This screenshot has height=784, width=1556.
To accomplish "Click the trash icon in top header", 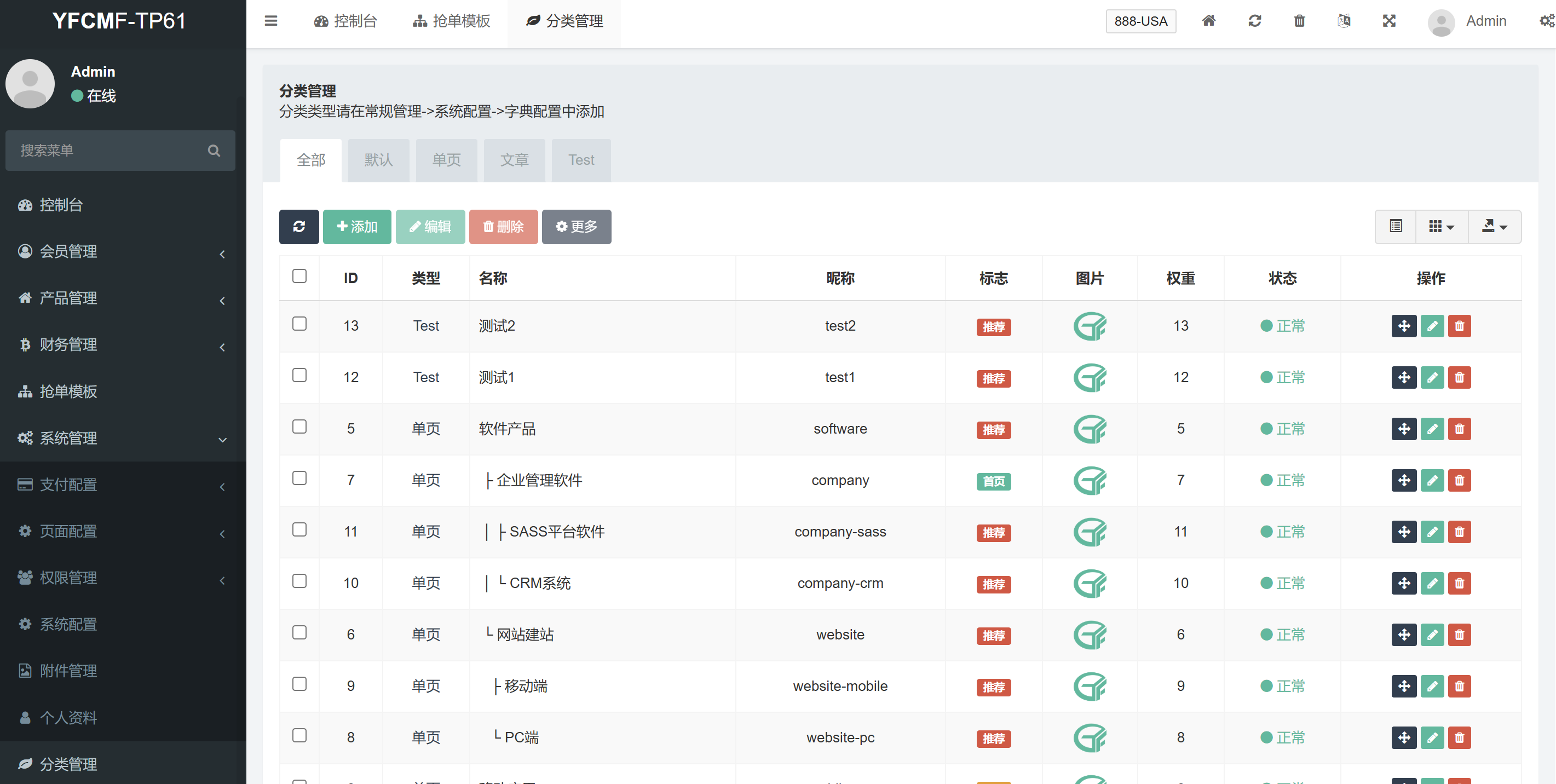I will coord(1299,21).
